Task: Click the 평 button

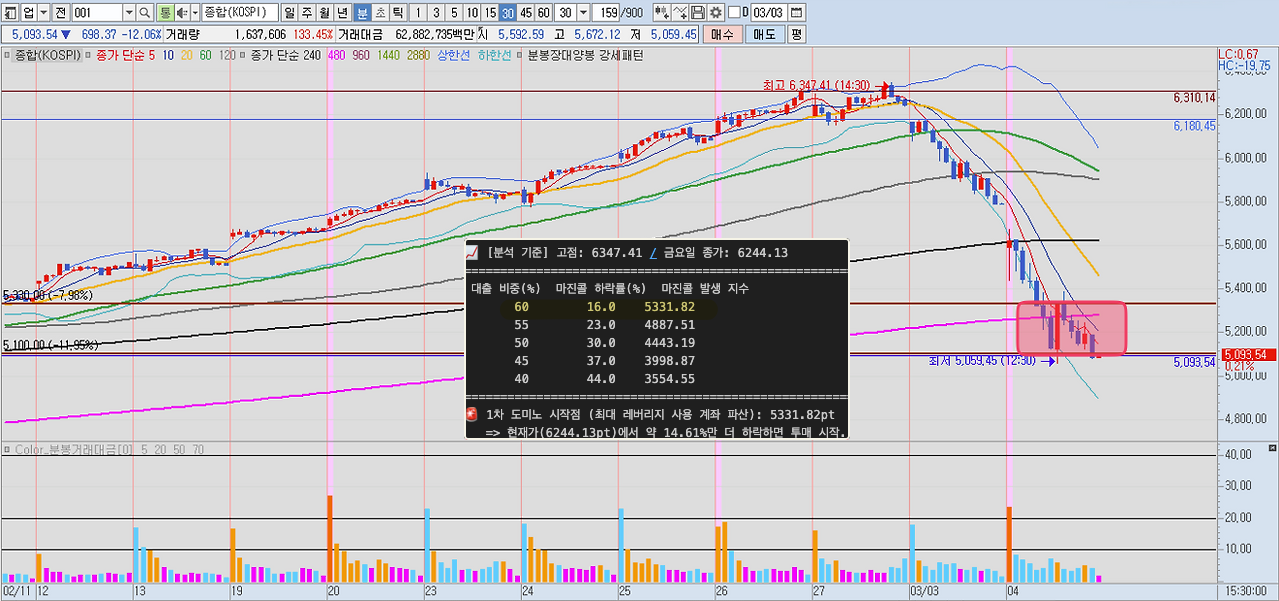Action: click(x=796, y=34)
